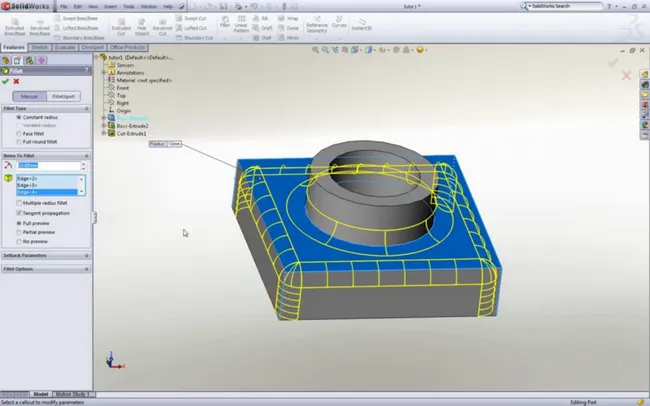Image resolution: width=650 pixels, height=406 pixels.
Task: Expand the Annotations tree node
Action: (x=104, y=73)
